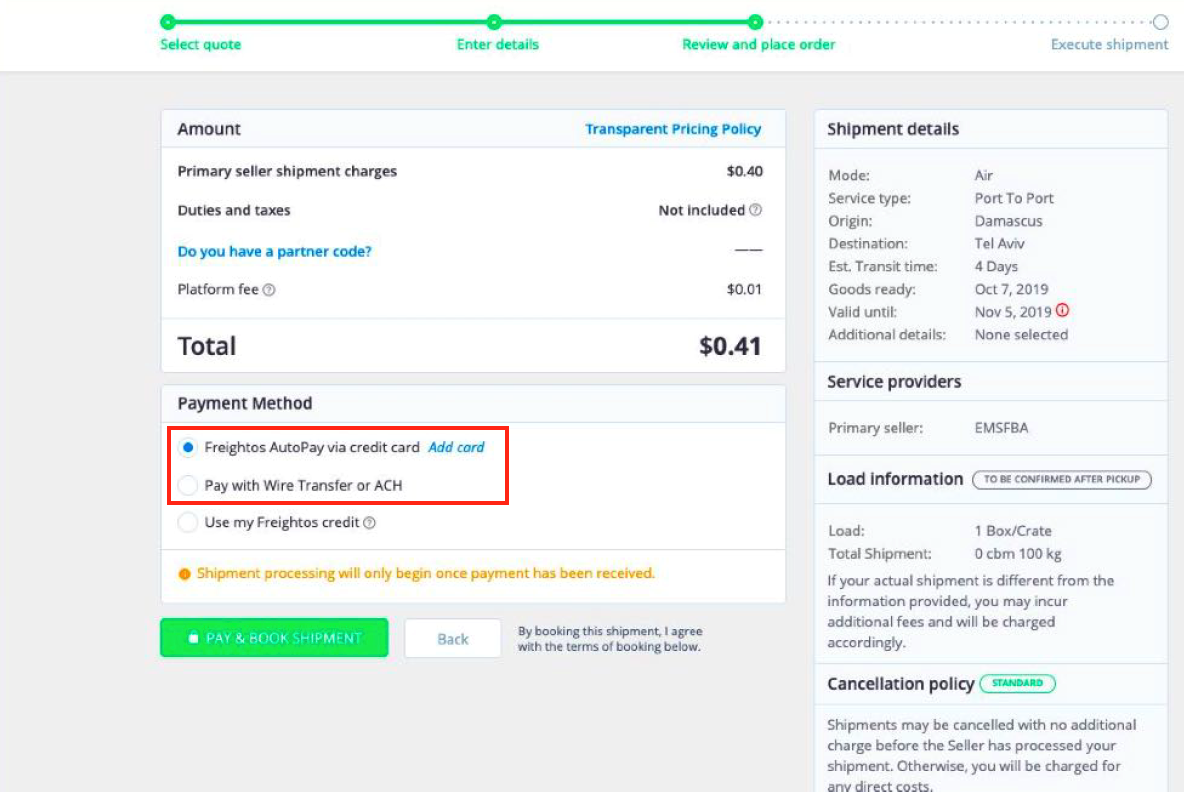
Task: Click the Enter details step circle
Action: coord(494,22)
